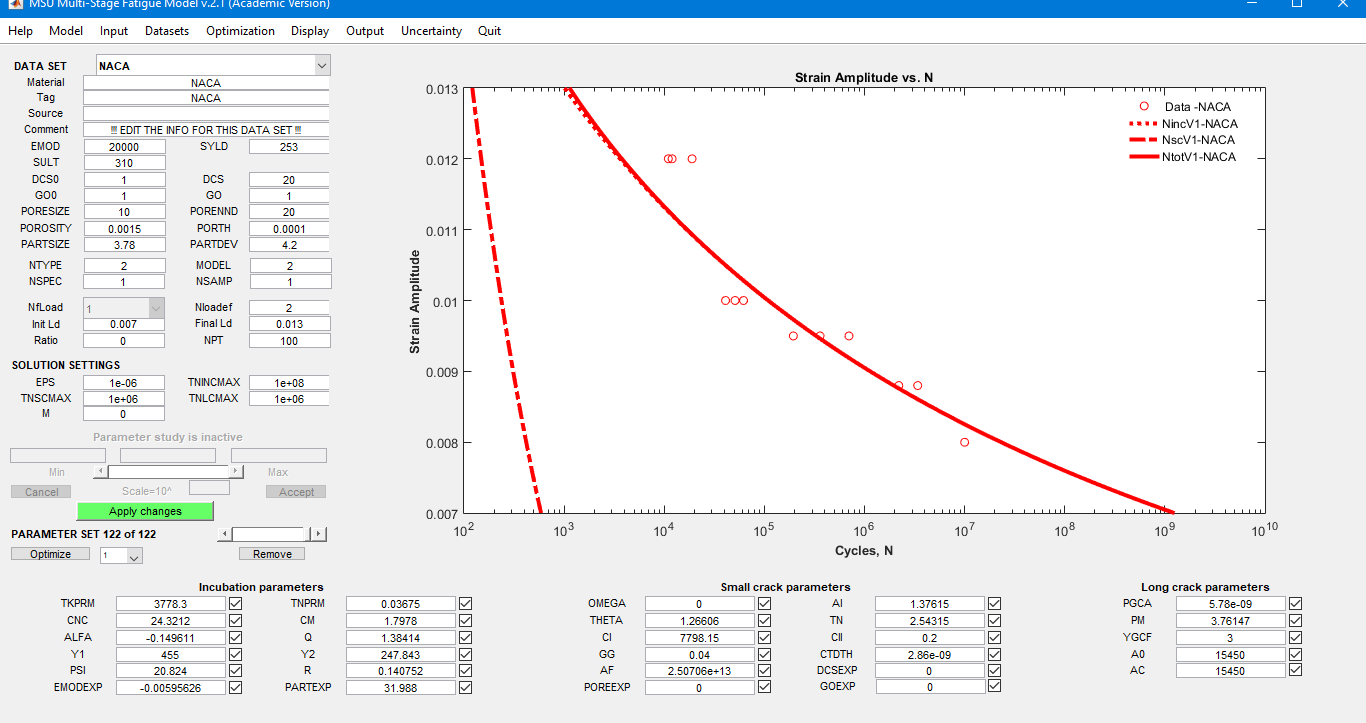1366x723 pixels.
Task: Expand the dropdown beside the Optimize button
Action: coord(135,556)
